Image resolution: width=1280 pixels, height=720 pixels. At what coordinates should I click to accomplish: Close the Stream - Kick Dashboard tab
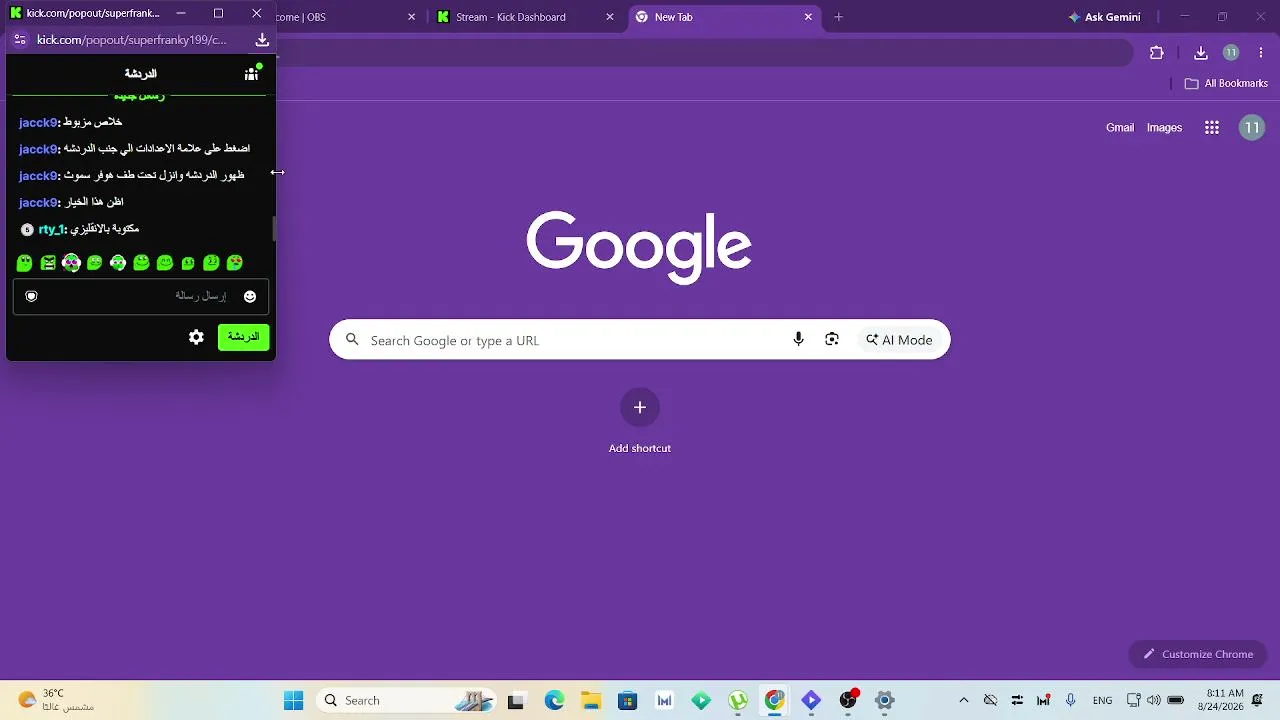610,17
